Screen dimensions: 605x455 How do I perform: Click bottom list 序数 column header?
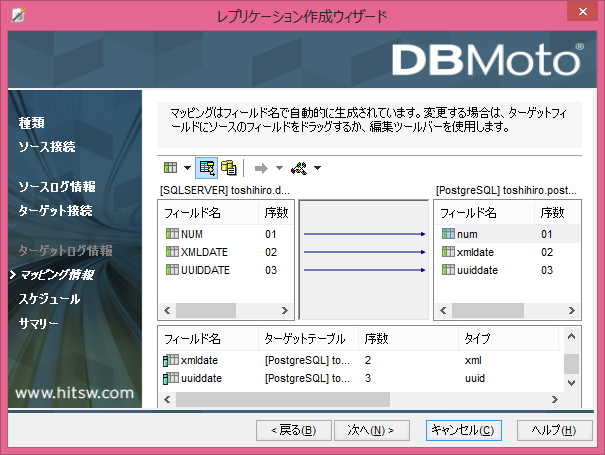coord(409,339)
